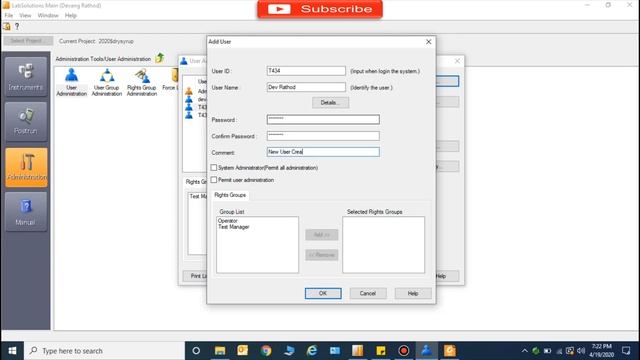Enable System Administrator permit all checkbox
Viewport: 640px width, 360px height.
214,168
